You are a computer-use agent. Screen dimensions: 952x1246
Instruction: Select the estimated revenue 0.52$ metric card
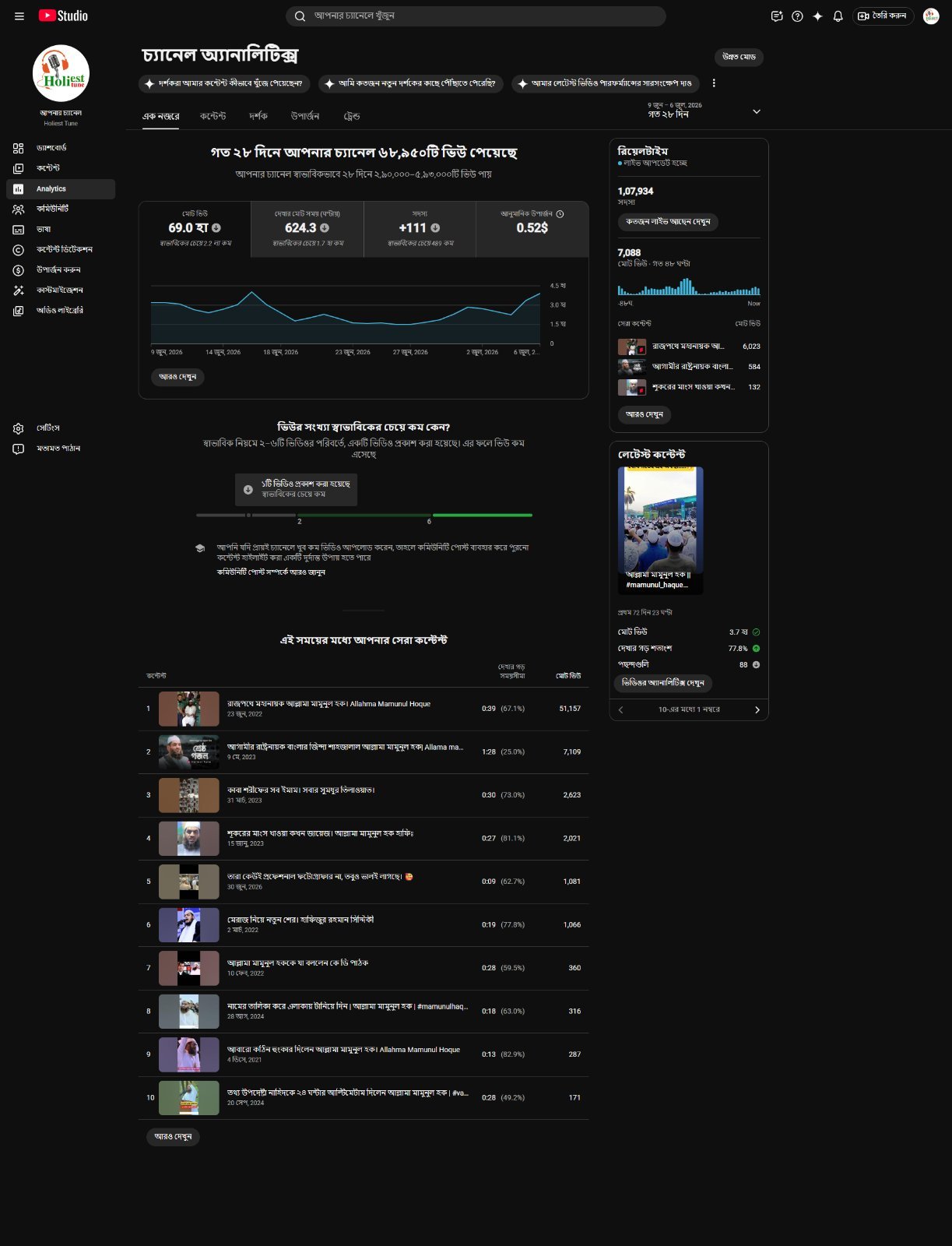click(x=532, y=230)
